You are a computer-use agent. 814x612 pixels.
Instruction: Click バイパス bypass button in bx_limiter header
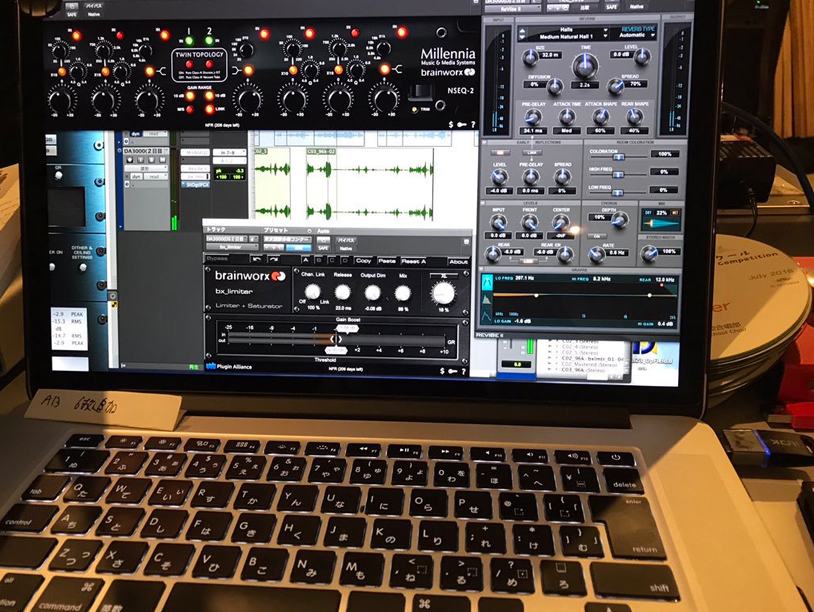tap(346, 241)
